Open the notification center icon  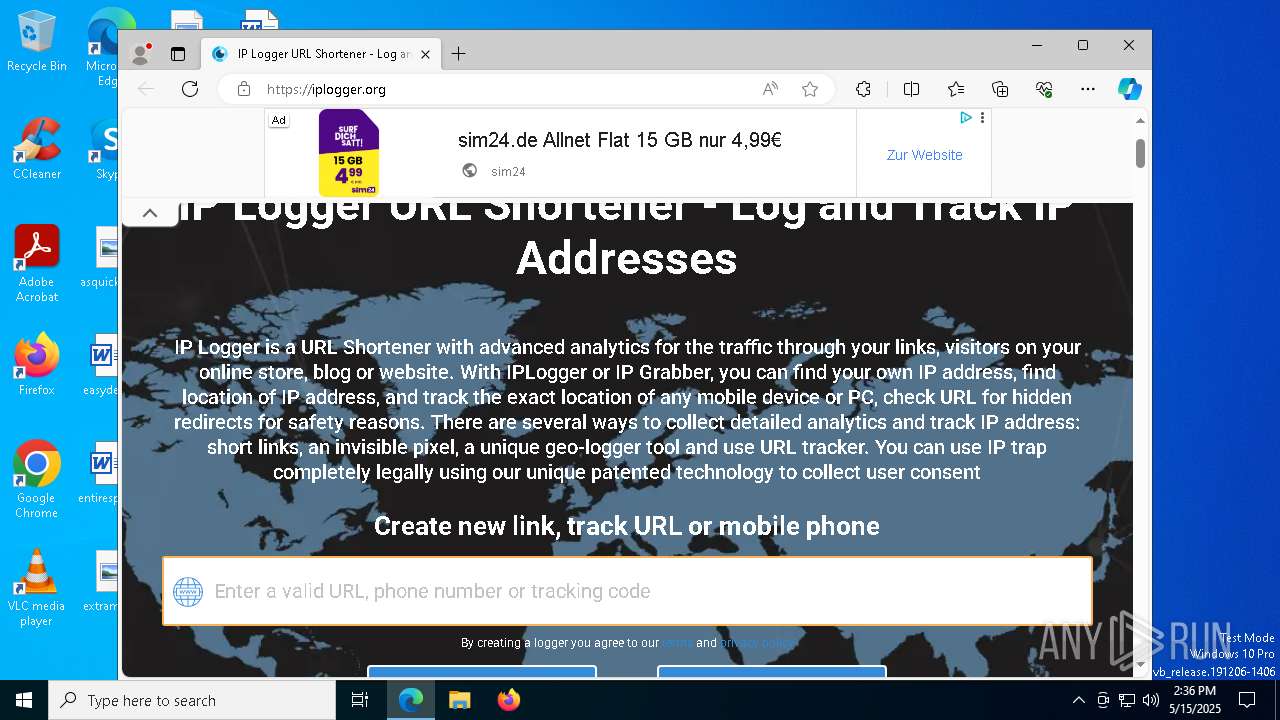click(1247, 700)
